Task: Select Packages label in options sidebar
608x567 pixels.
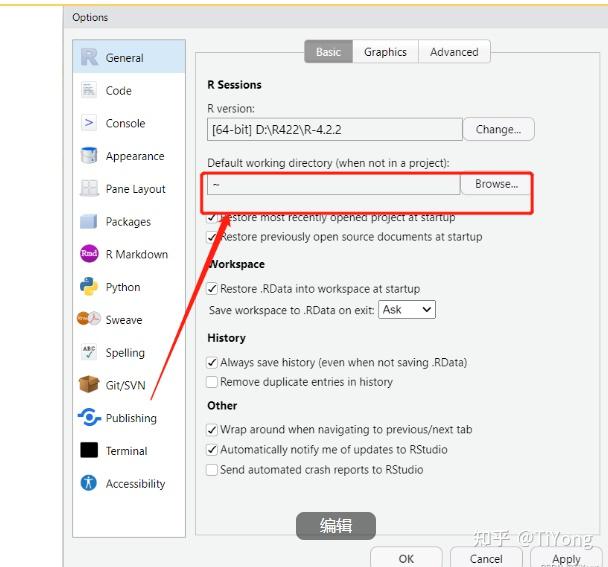Action: pos(128,221)
